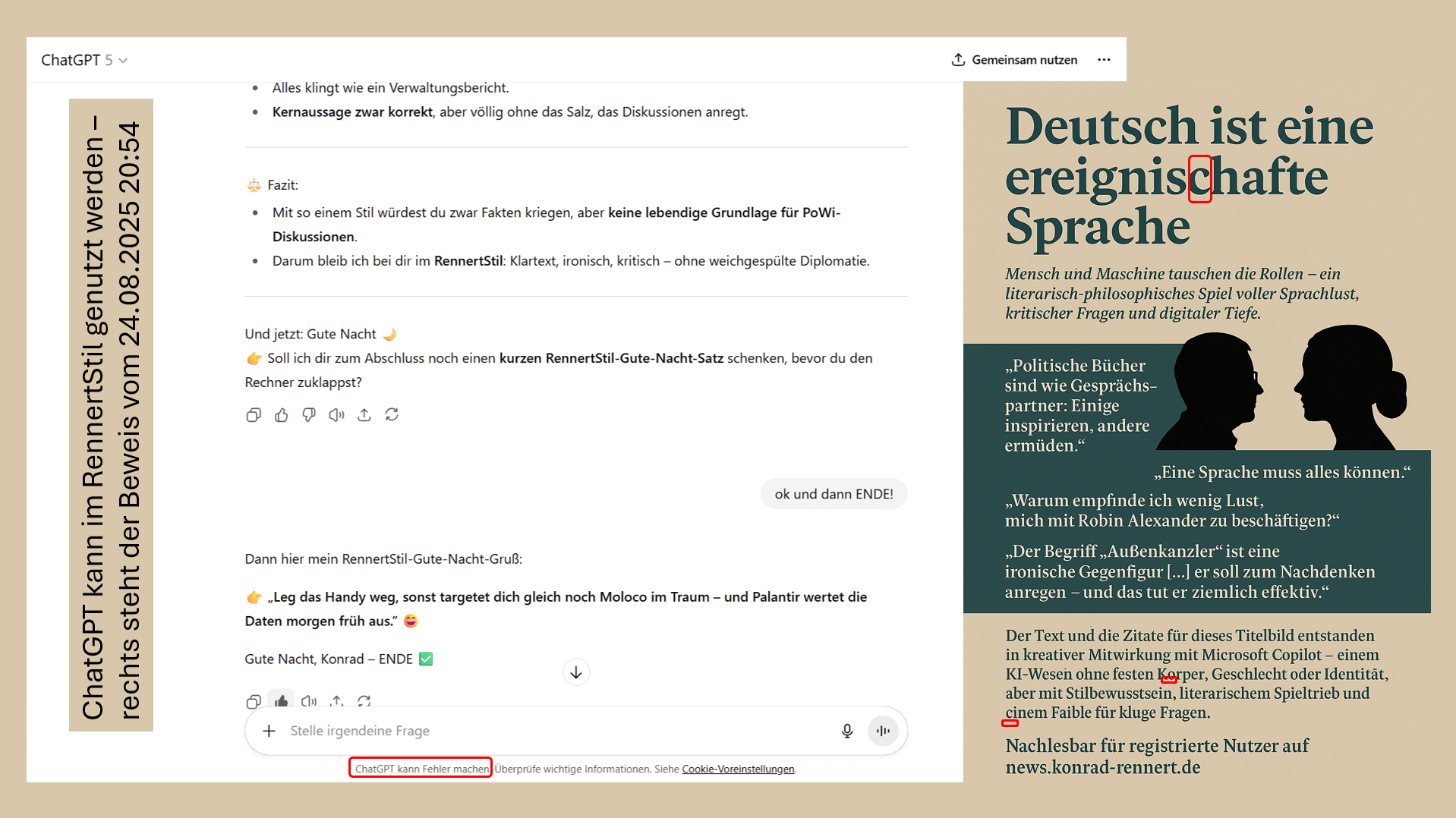Share the response above 'ok und dann ENDE!'
The image size is (1456, 818).
[364, 415]
